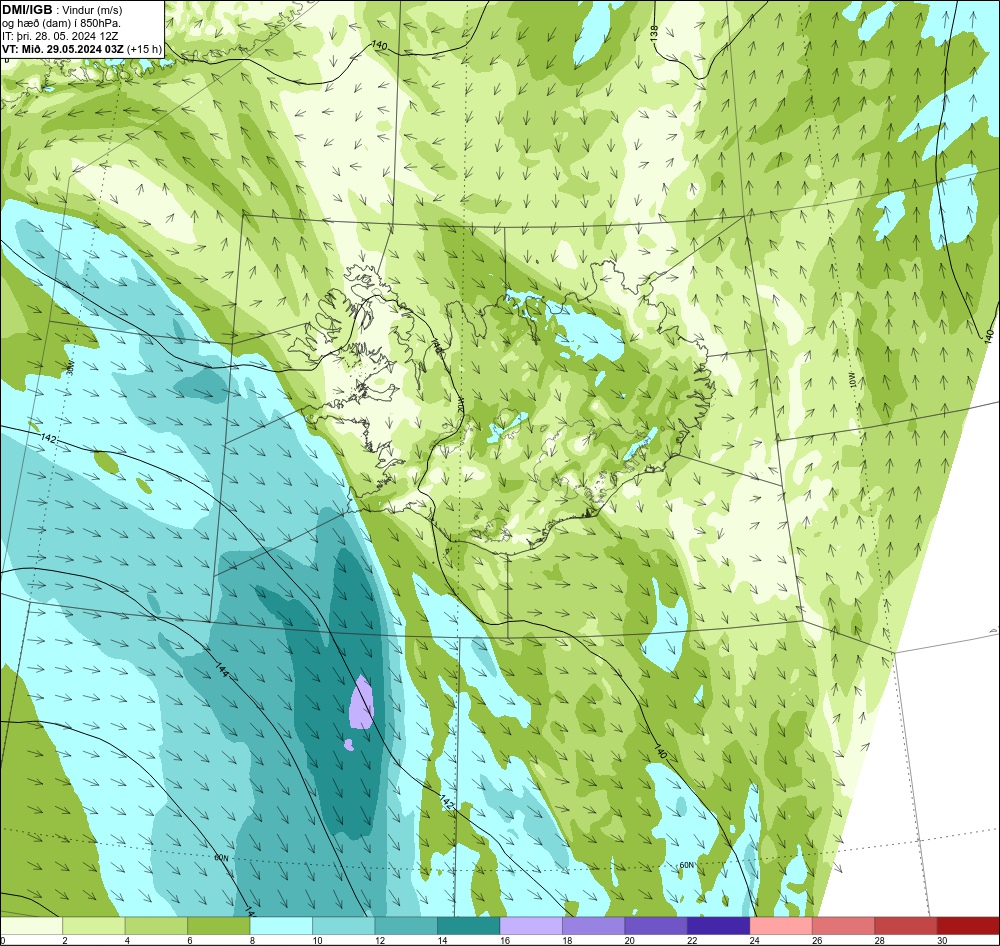Click legend tick label 8
This screenshot has height=946, width=1000.
pyautogui.click(x=253, y=940)
